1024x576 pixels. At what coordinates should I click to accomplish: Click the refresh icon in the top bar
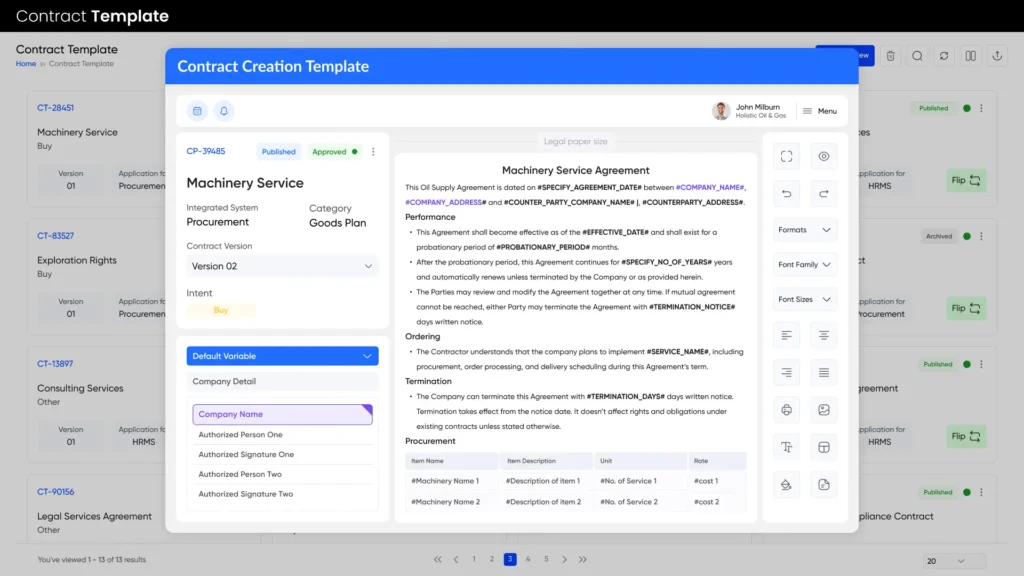(x=944, y=55)
